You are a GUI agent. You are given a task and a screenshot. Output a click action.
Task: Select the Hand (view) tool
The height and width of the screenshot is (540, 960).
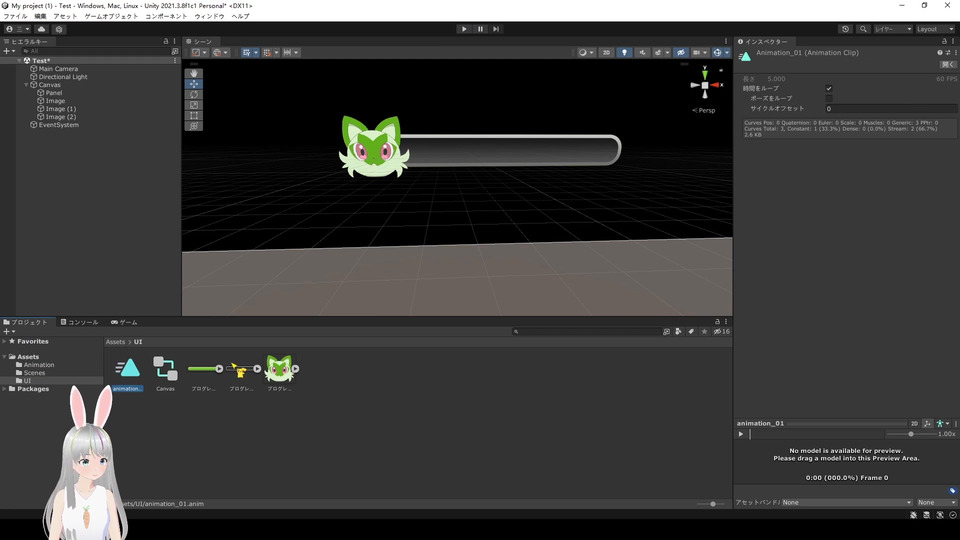pyautogui.click(x=193, y=73)
